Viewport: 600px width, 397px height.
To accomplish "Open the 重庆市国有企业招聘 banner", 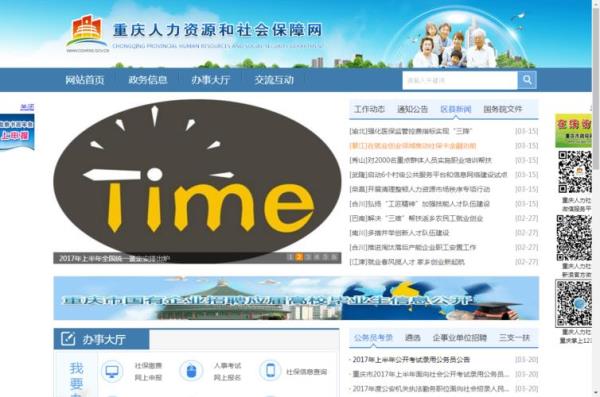I will pyautogui.click(x=296, y=298).
